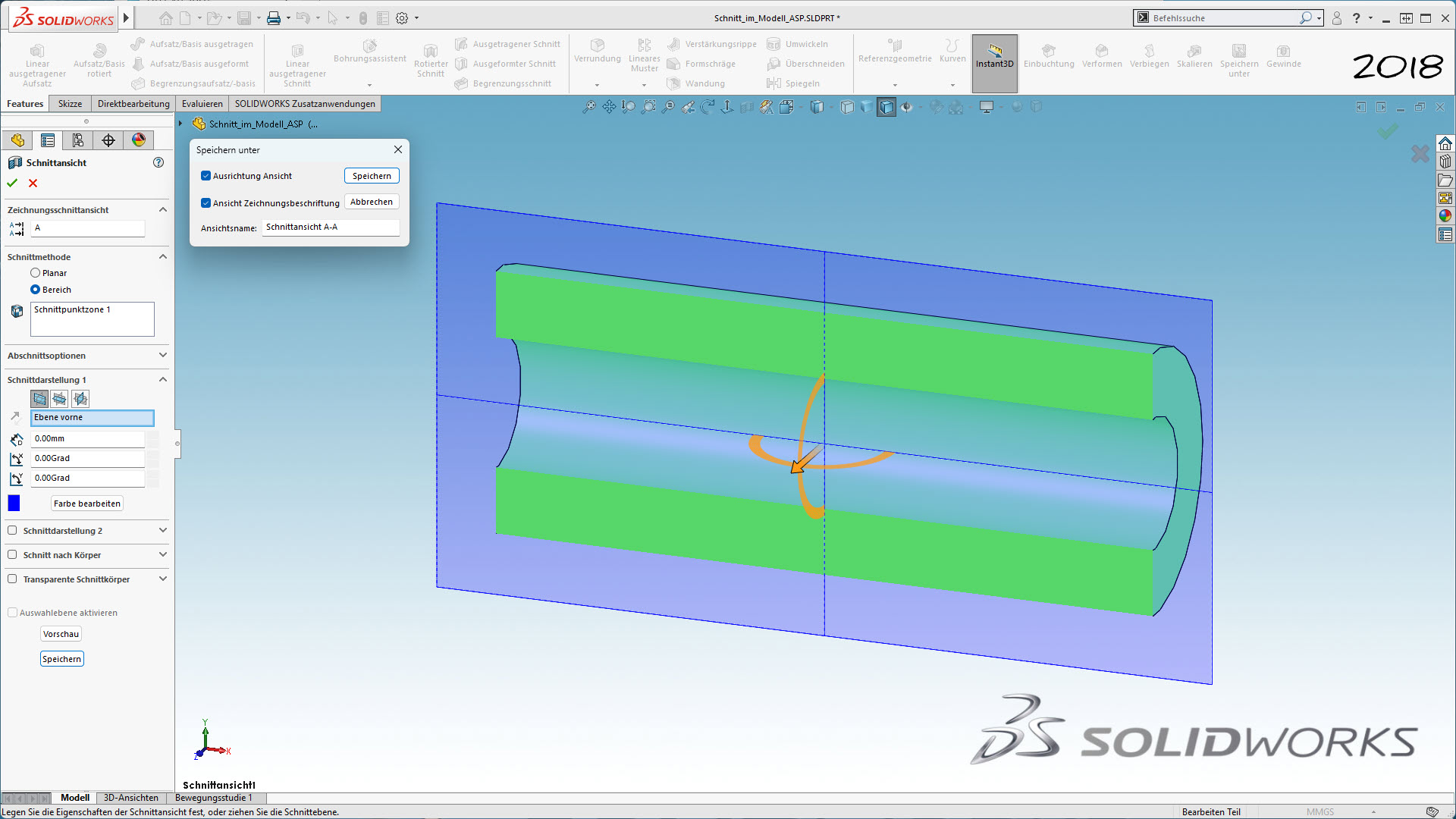Select the front plane section icon
Viewport: 1456px width, 819px height.
coord(39,398)
